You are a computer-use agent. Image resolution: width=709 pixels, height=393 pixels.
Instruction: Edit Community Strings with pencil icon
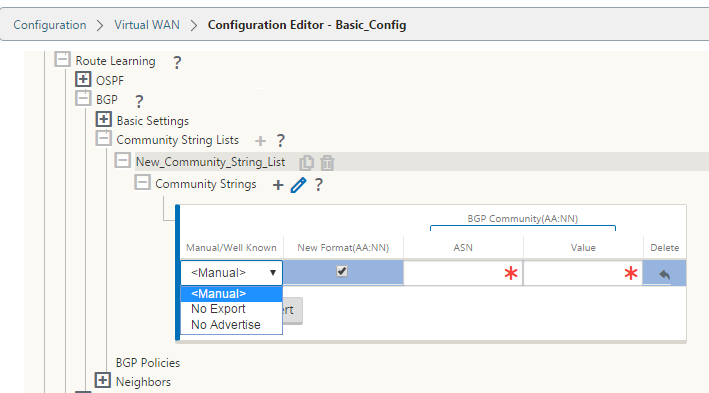click(x=298, y=185)
